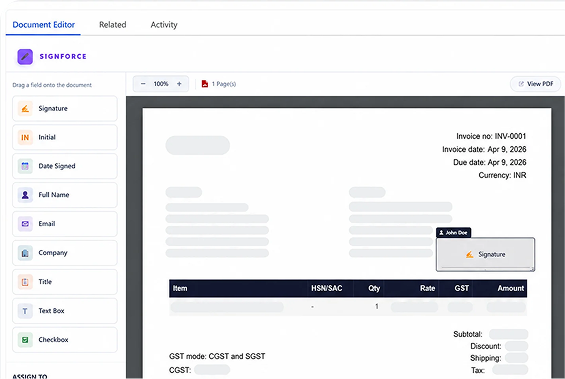Click the Initial field label
565x379 pixels.
click(x=47, y=137)
